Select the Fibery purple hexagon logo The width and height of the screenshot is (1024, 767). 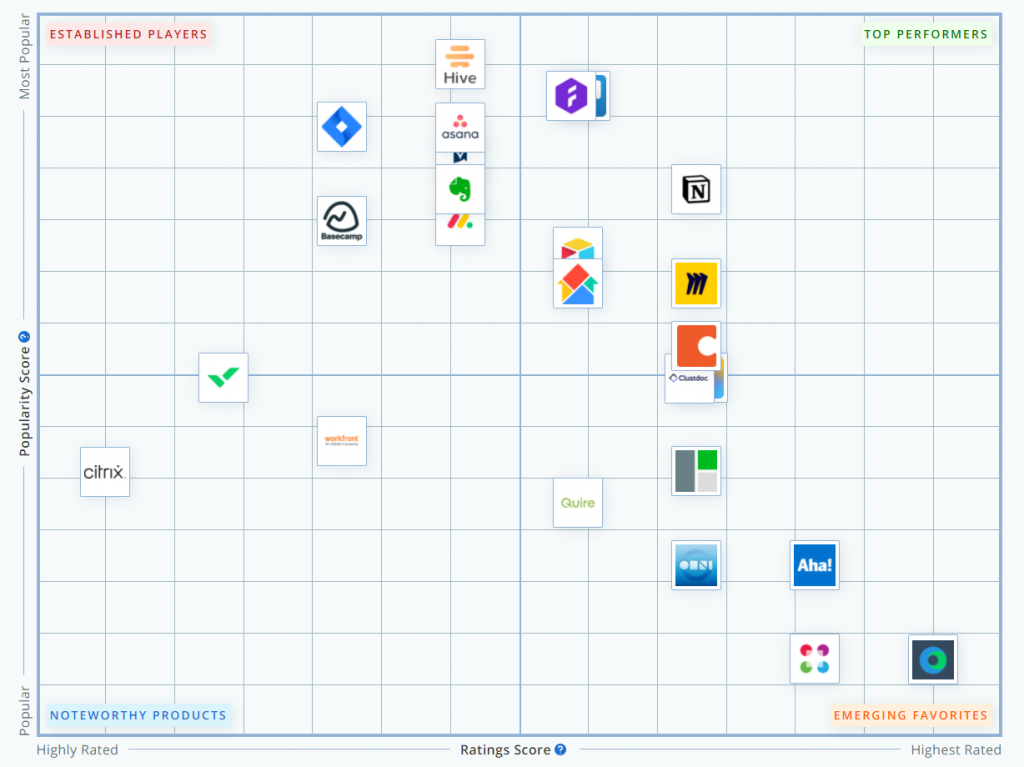[570, 96]
